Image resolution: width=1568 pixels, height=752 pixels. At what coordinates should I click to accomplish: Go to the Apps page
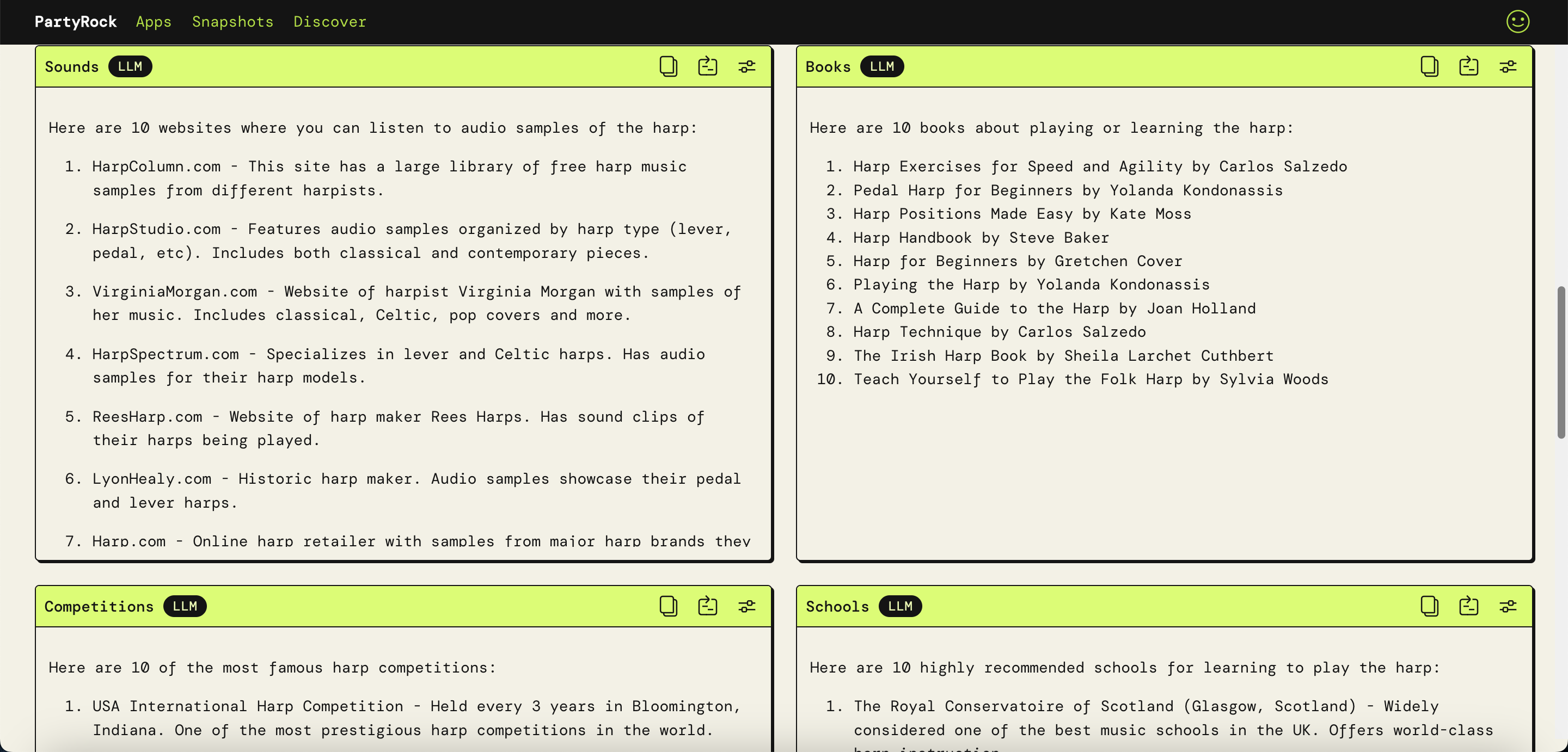(154, 22)
